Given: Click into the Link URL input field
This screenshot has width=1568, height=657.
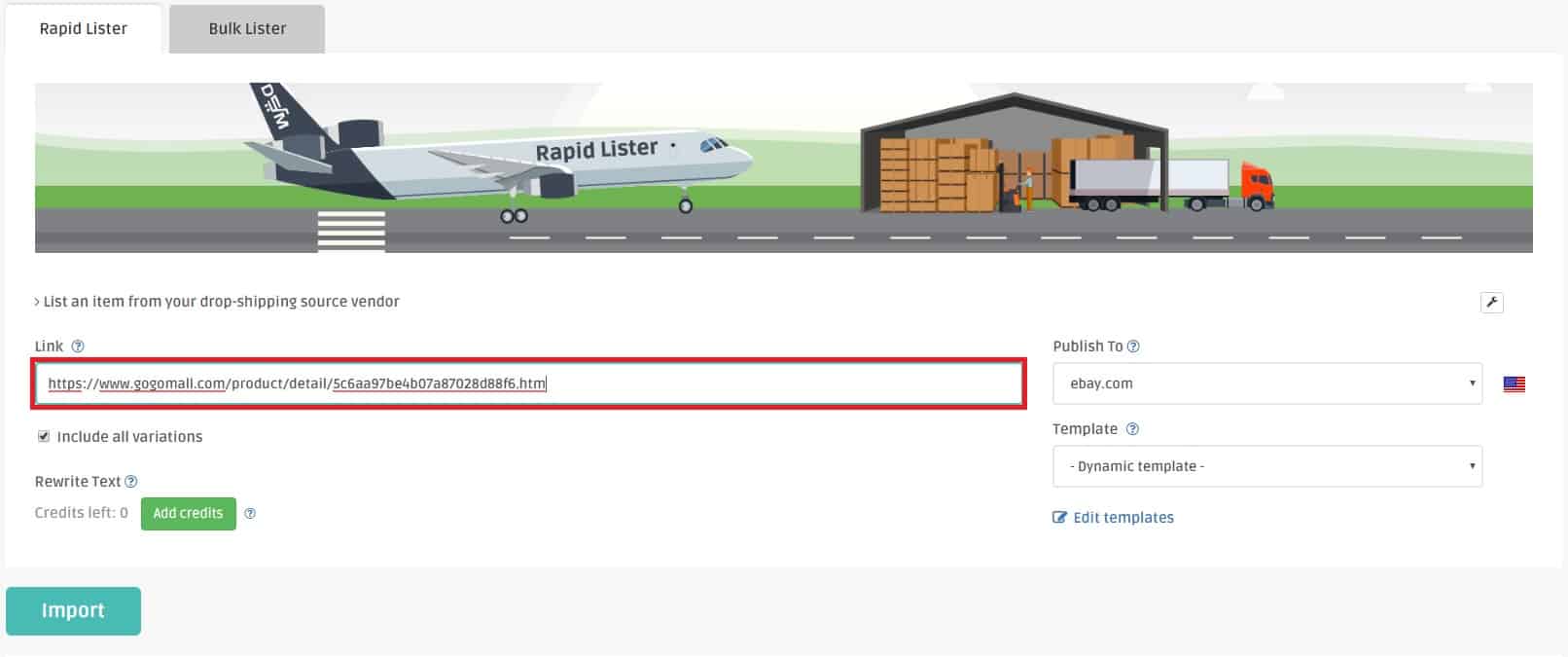Looking at the screenshot, I should (x=529, y=383).
